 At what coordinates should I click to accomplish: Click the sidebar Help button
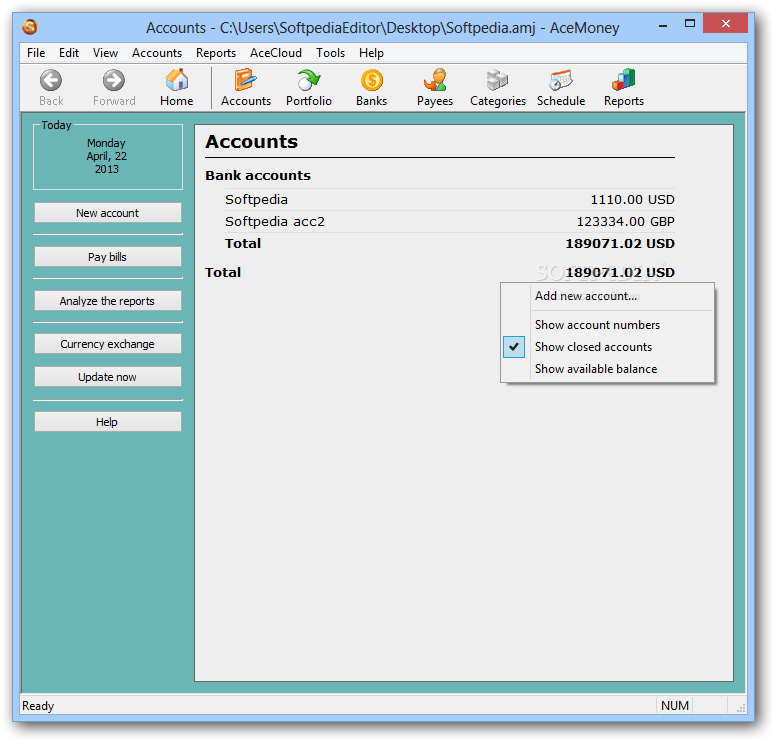[x=108, y=422]
